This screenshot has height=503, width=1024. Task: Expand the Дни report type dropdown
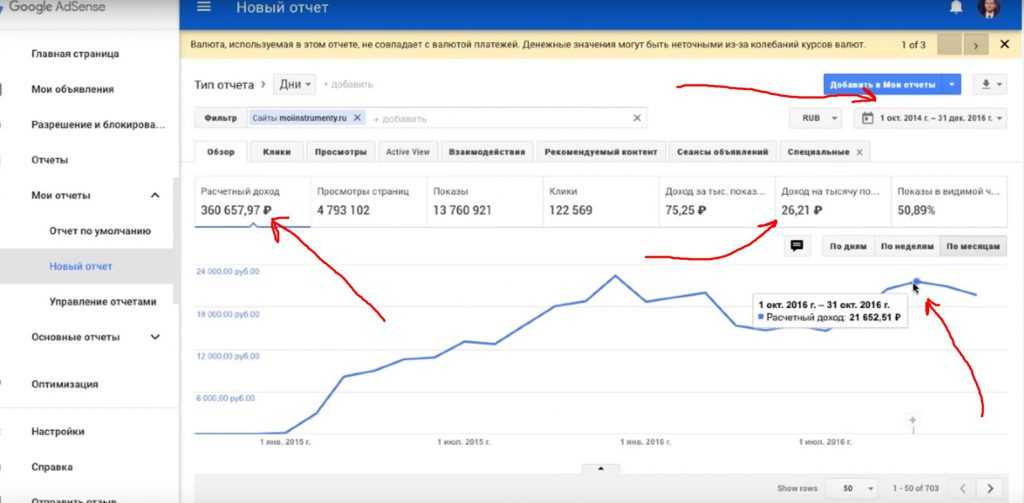[296, 84]
